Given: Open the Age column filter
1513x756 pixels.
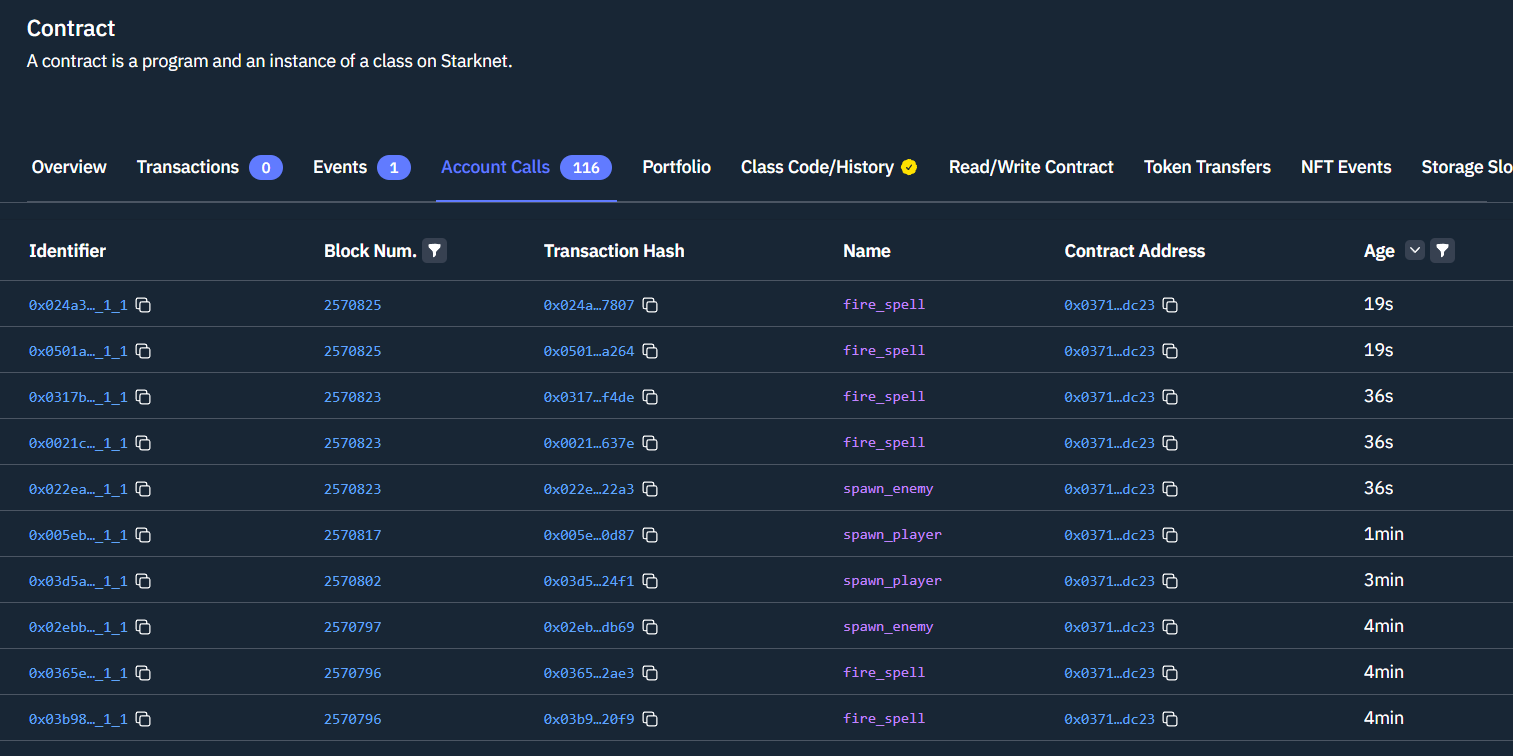Looking at the screenshot, I should [1442, 251].
